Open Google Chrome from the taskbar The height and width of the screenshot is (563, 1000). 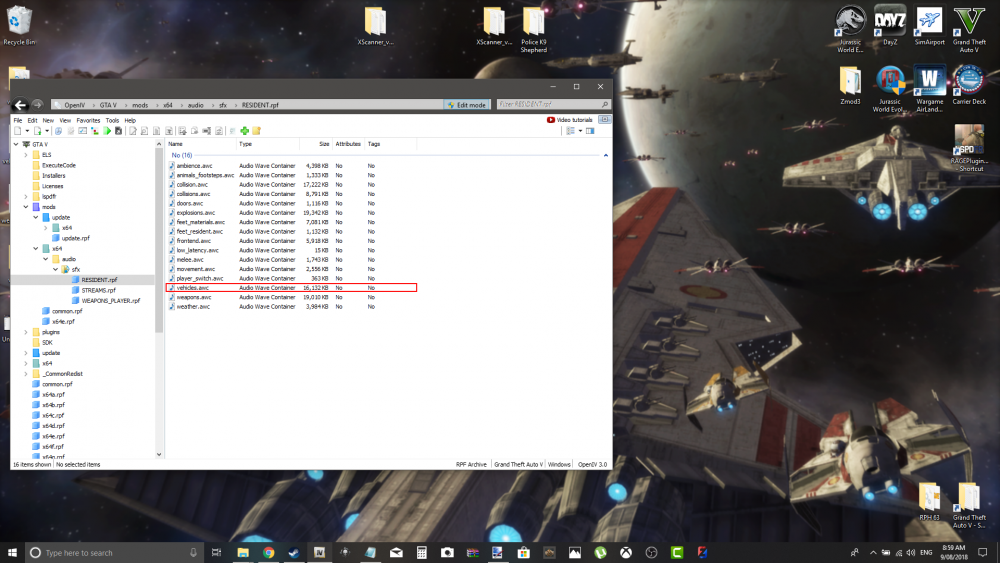pos(268,552)
